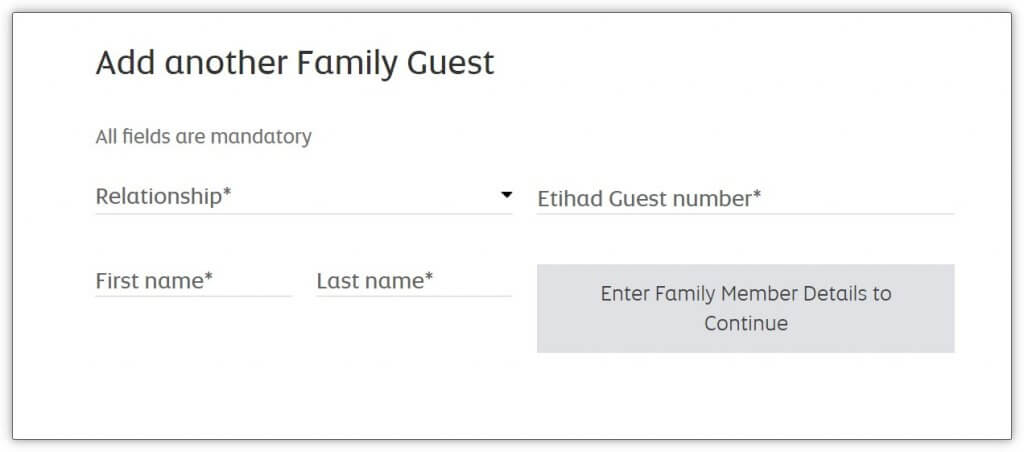Click the "All fields are mandatory" note
The height and width of the screenshot is (452, 1024).
(x=203, y=136)
